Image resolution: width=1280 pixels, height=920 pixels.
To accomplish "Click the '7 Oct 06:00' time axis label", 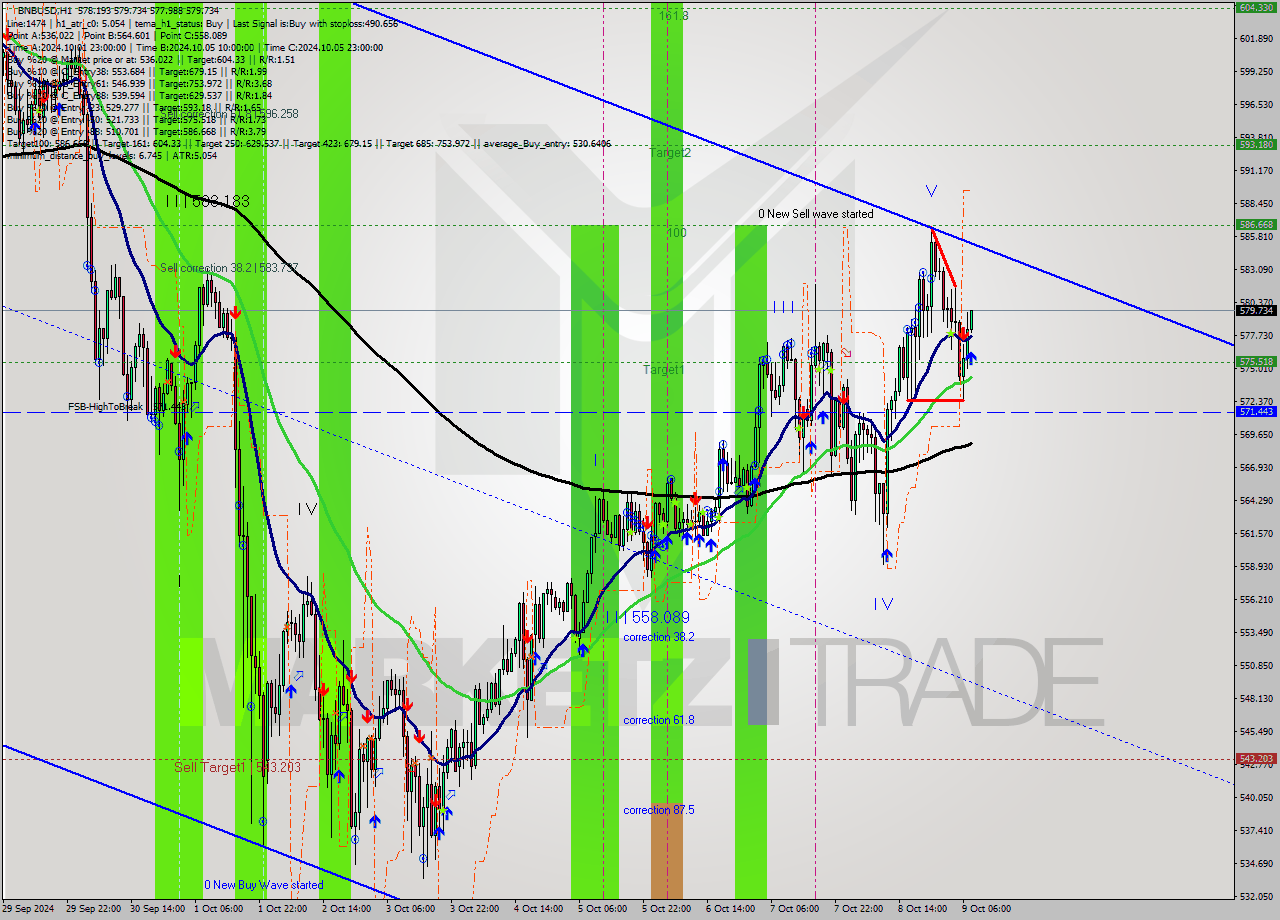I will point(794,909).
